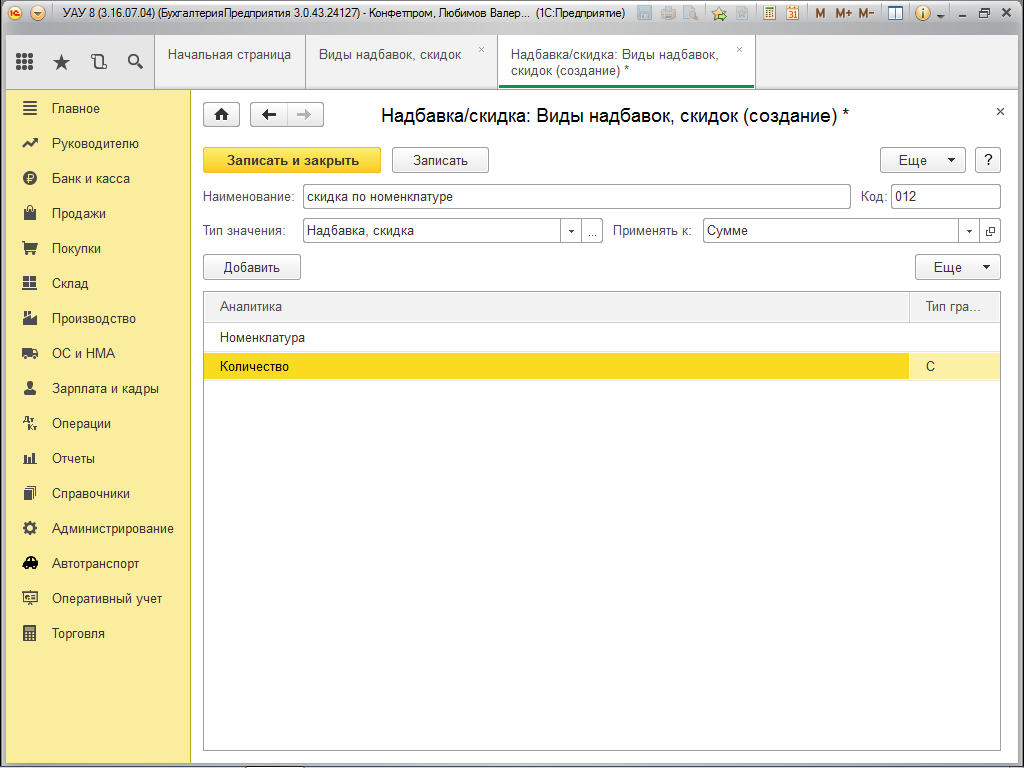Screen dimensions: 1024x768
Task: Switch to Виды надбавок, скидок tab
Action: tap(390, 55)
